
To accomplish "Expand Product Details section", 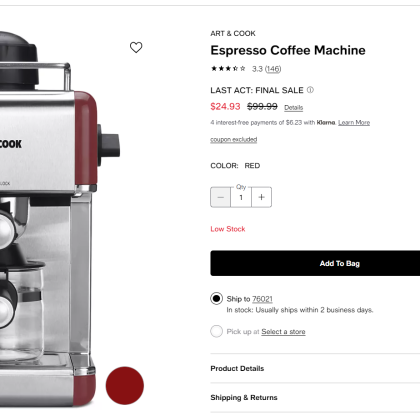I will [315, 368].
